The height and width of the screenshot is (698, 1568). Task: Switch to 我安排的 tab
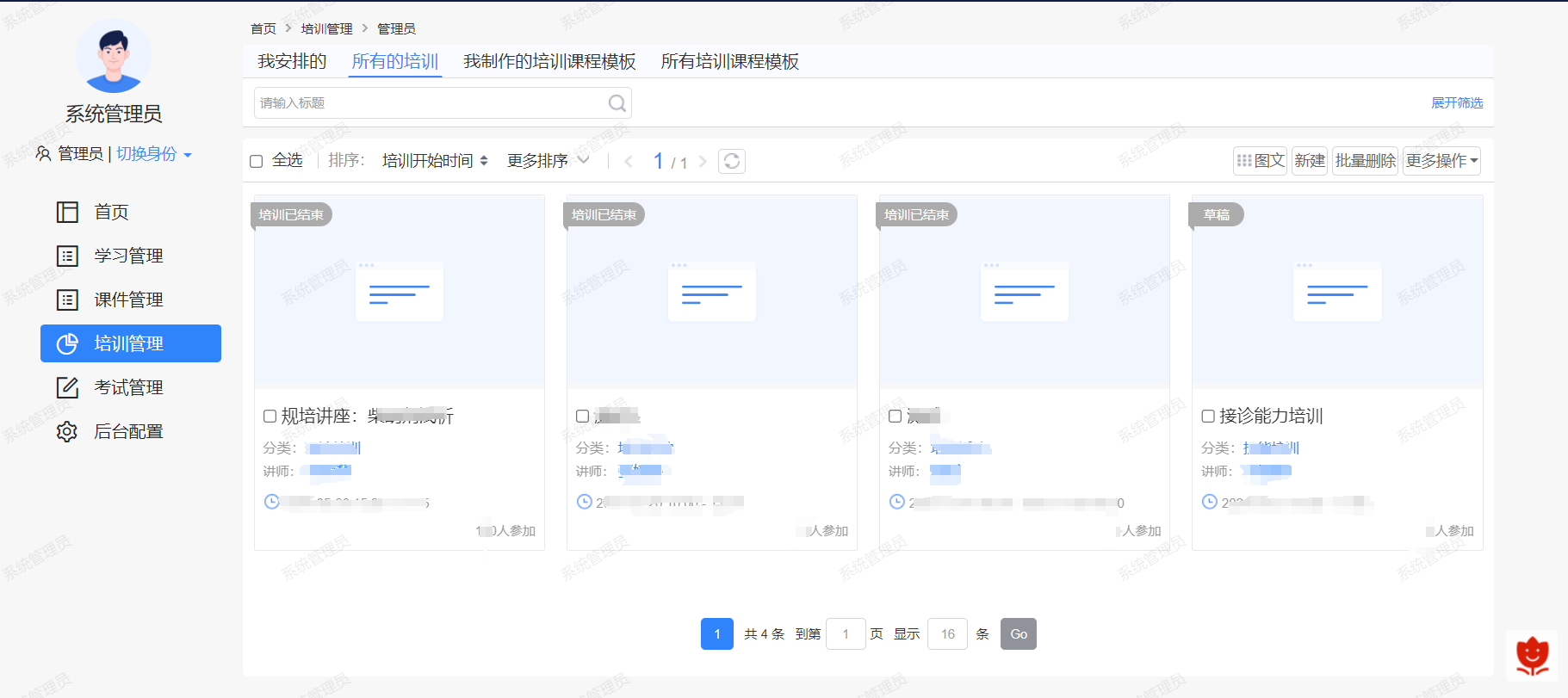(x=292, y=61)
